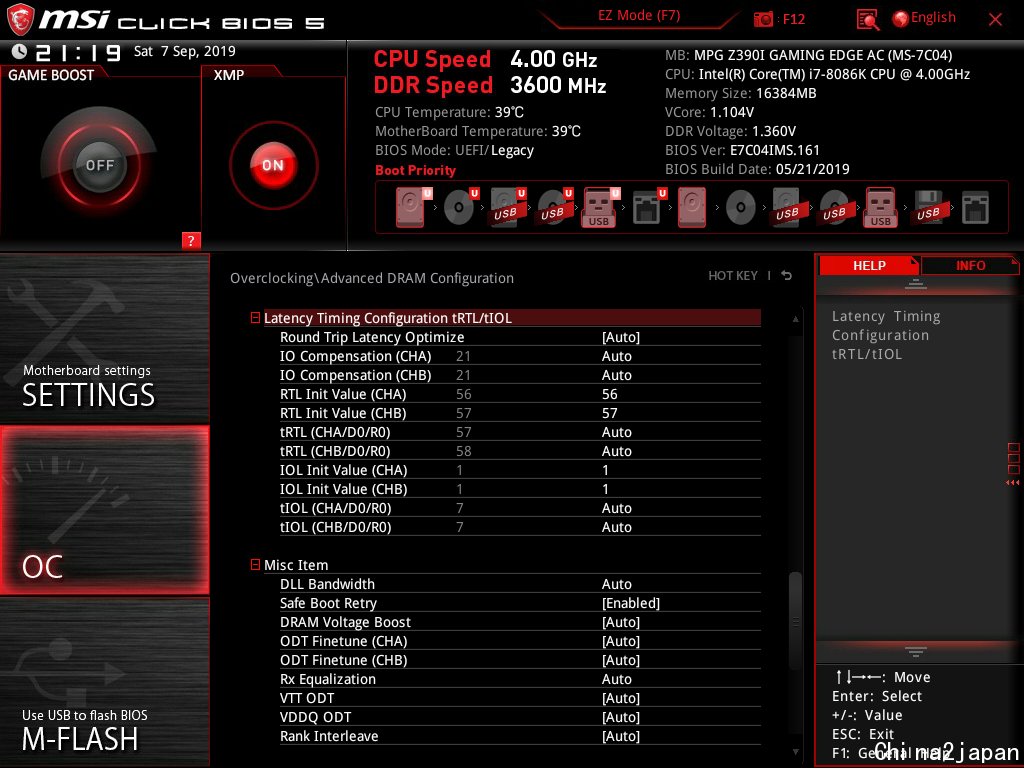
Task: Click the Sat 7 Sep, 2019 date
Action: [184, 51]
